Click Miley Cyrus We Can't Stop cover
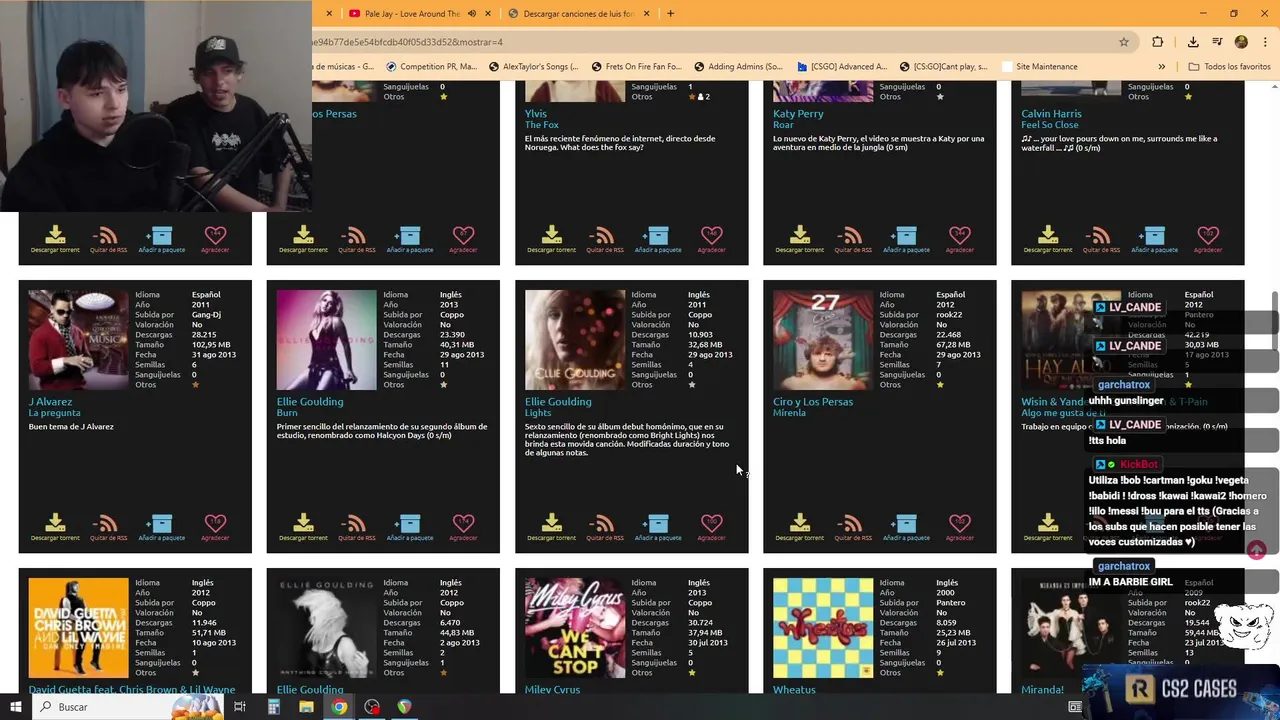1280x720 pixels. (x=575, y=628)
